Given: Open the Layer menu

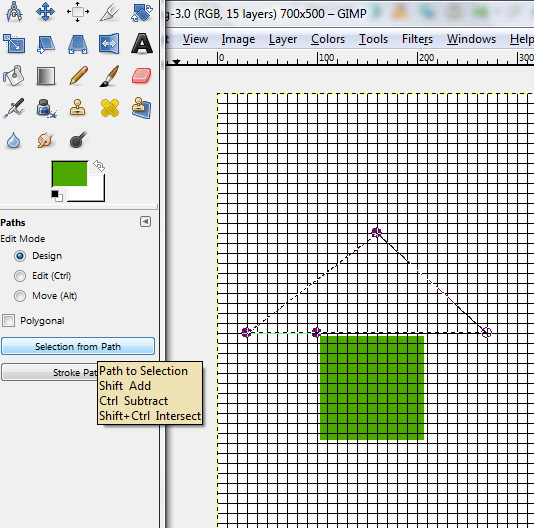Looking at the screenshot, I should point(283,39).
